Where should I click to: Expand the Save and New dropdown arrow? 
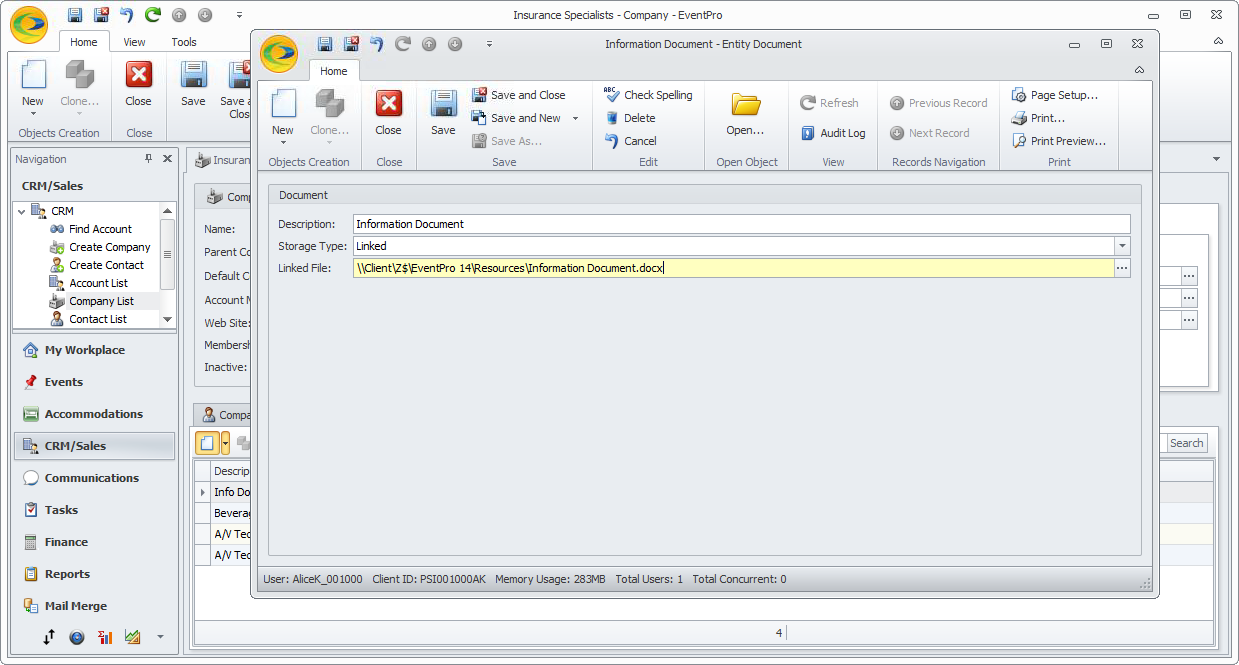coord(575,118)
